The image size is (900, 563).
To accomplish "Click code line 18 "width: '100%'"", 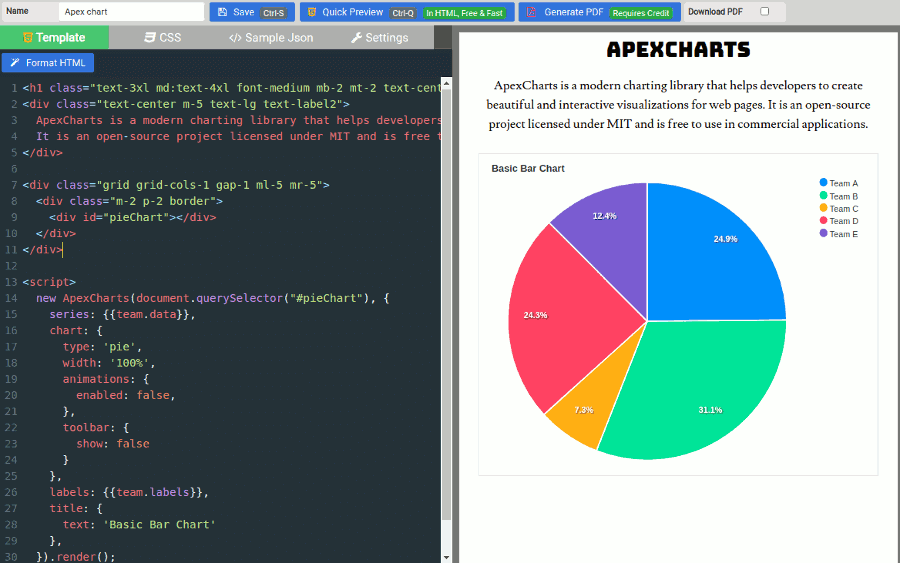I will (109, 363).
